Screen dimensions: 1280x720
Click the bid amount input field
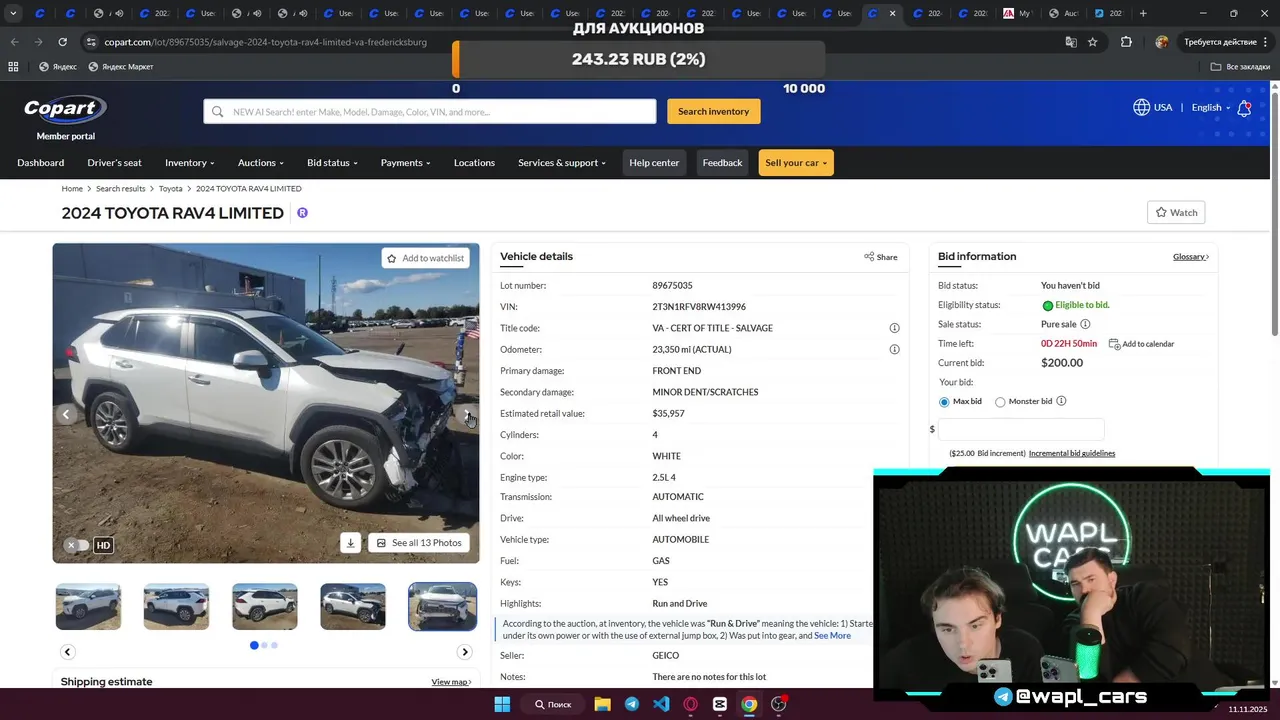coord(1021,429)
